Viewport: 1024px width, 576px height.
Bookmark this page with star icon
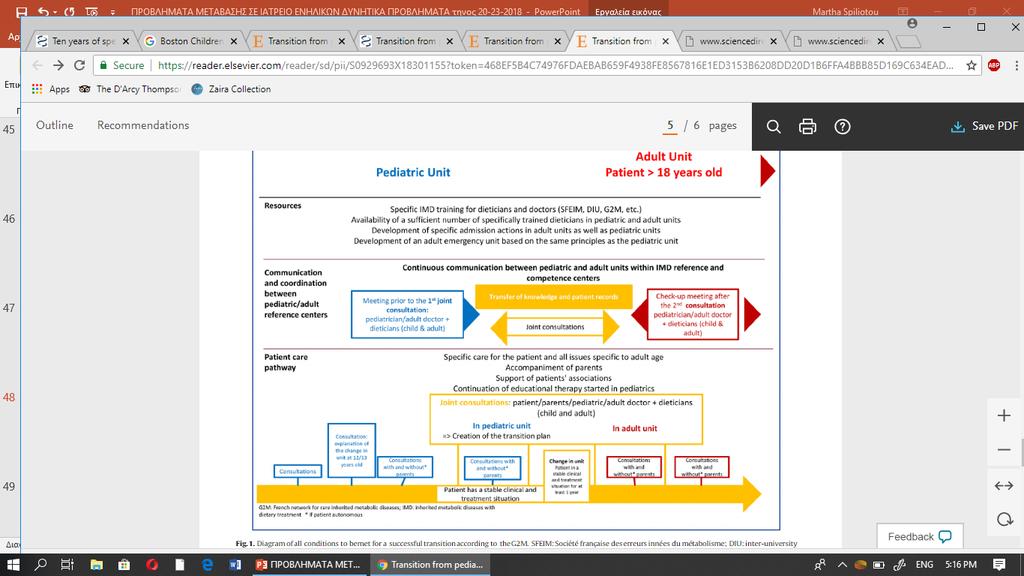[x=971, y=65]
